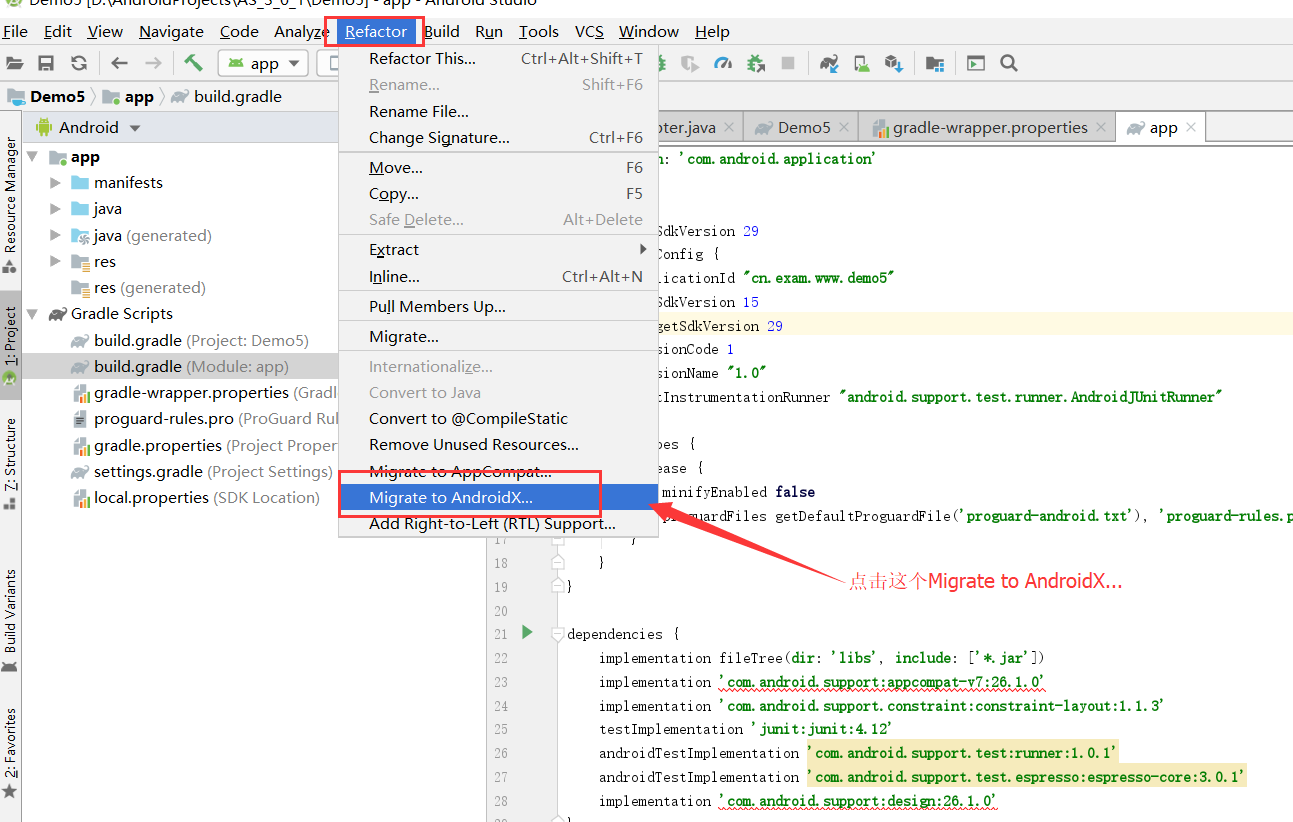Close the app editor tab
This screenshot has width=1293, height=822.
point(1191,128)
